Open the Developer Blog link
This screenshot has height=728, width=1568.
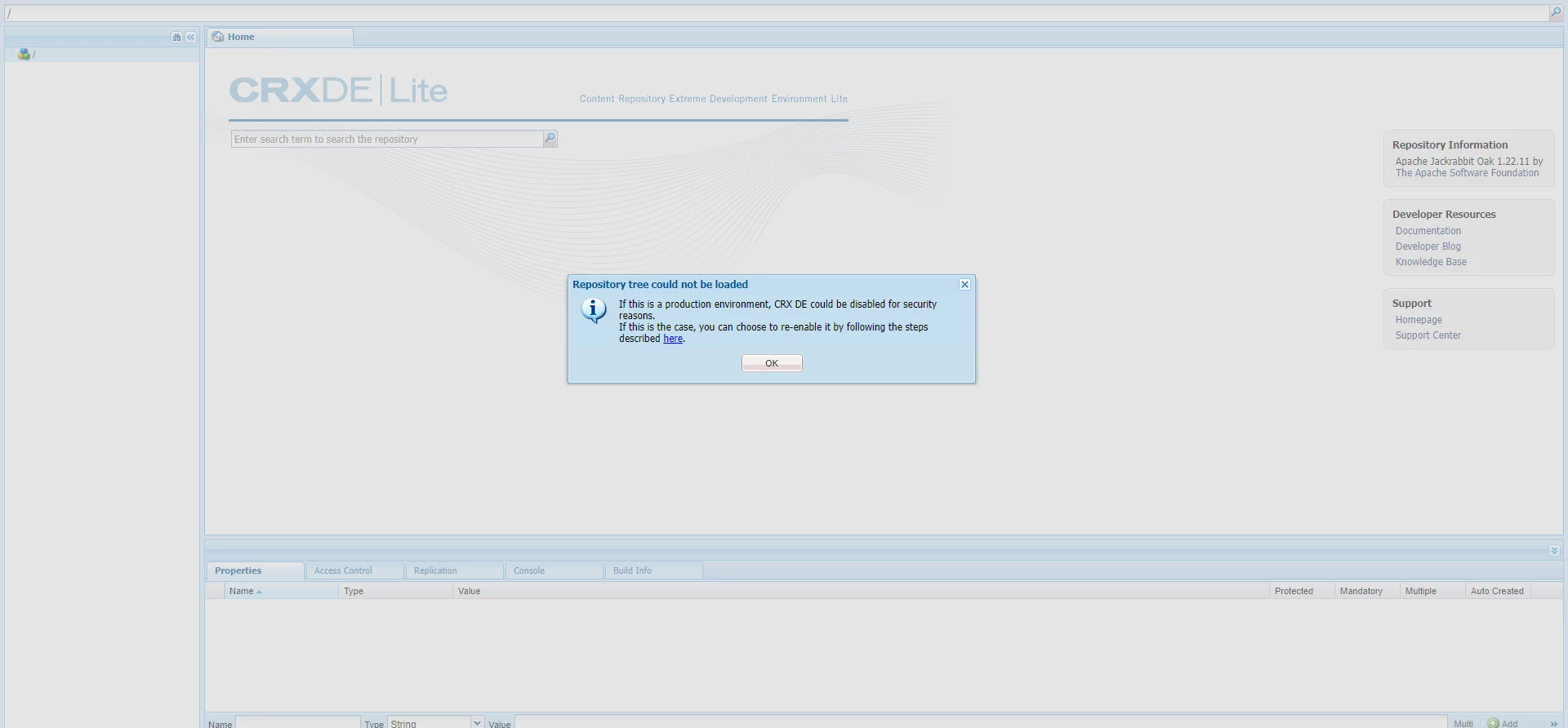pos(1428,246)
